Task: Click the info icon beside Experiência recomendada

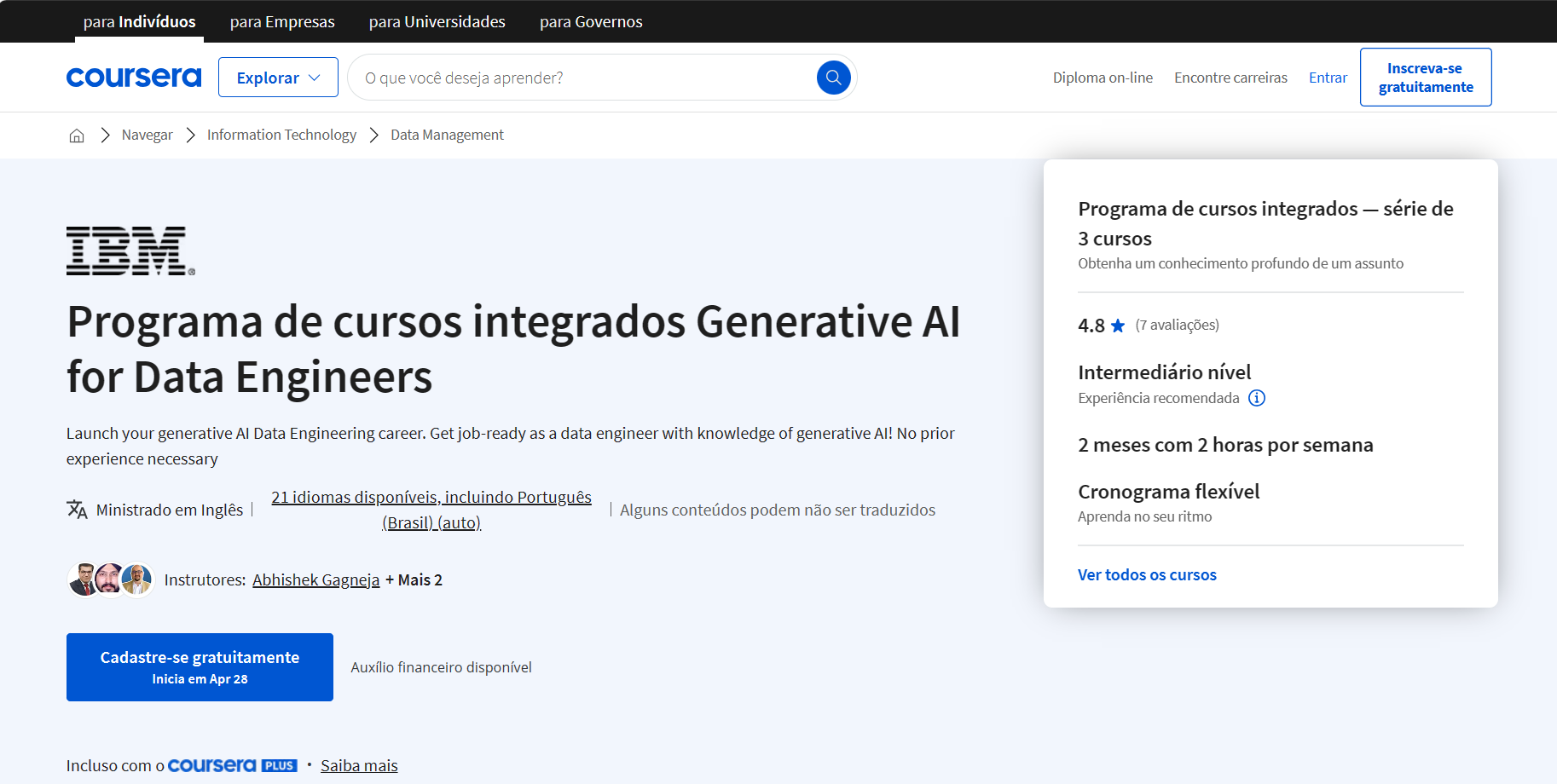Action: 1258,398
